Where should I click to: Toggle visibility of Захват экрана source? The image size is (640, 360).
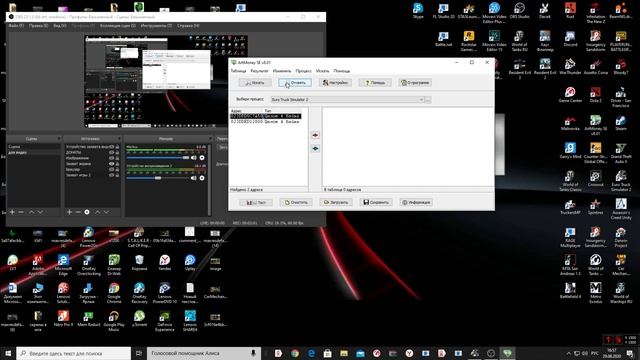click(111, 164)
